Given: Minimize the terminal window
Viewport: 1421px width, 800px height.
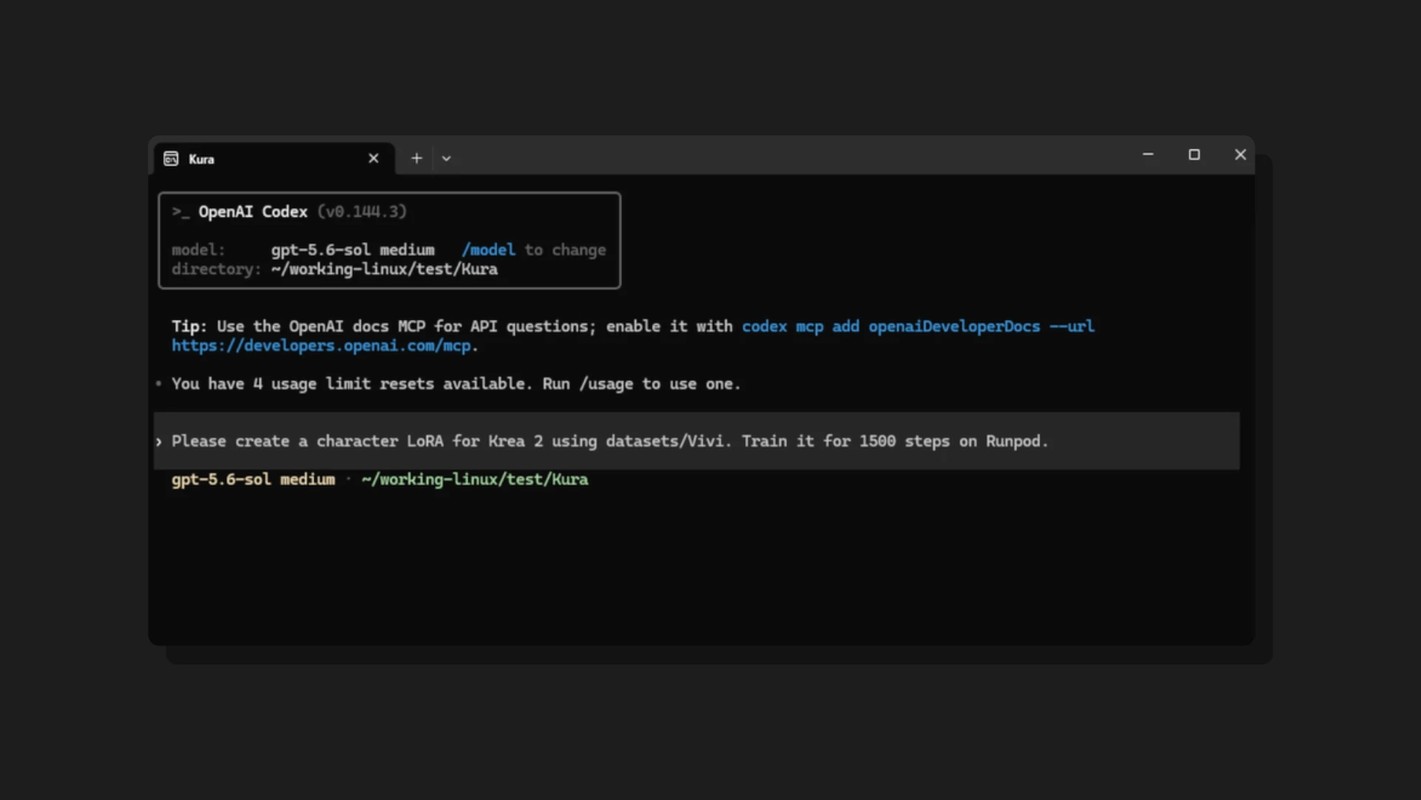Looking at the screenshot, I should pyautogui.click(x=1148, y=155).
